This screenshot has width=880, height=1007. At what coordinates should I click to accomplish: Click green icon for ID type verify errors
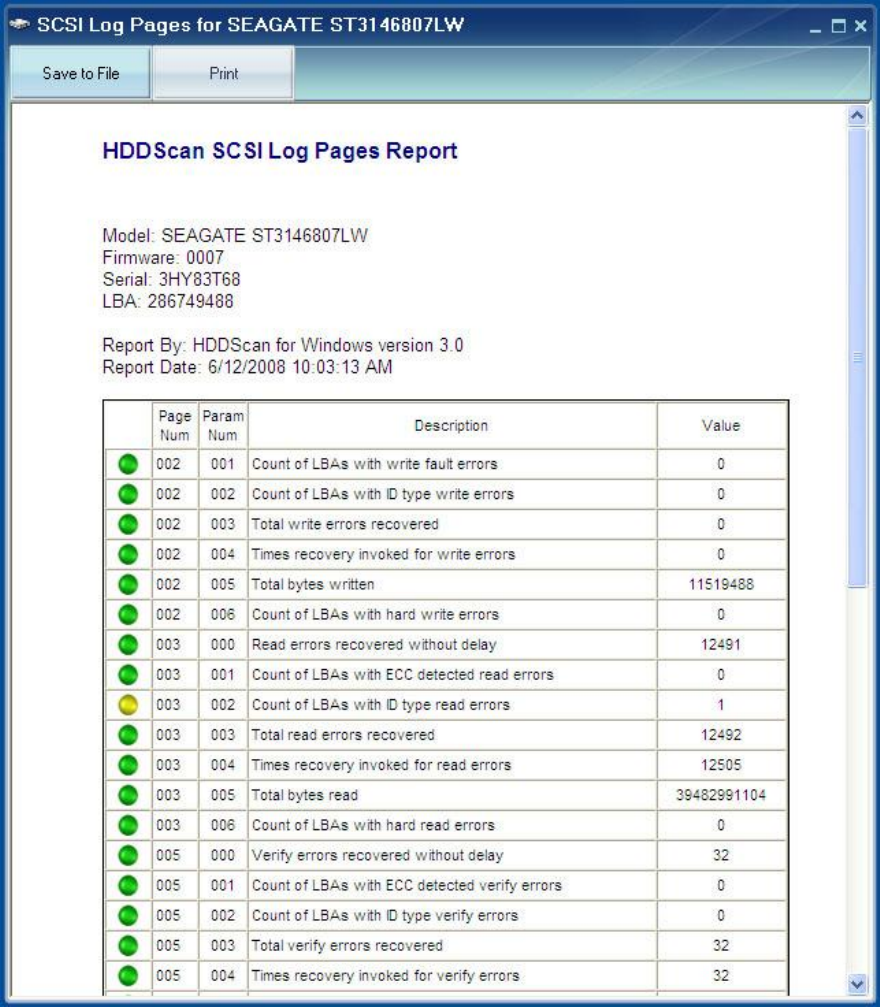(128, 915)
